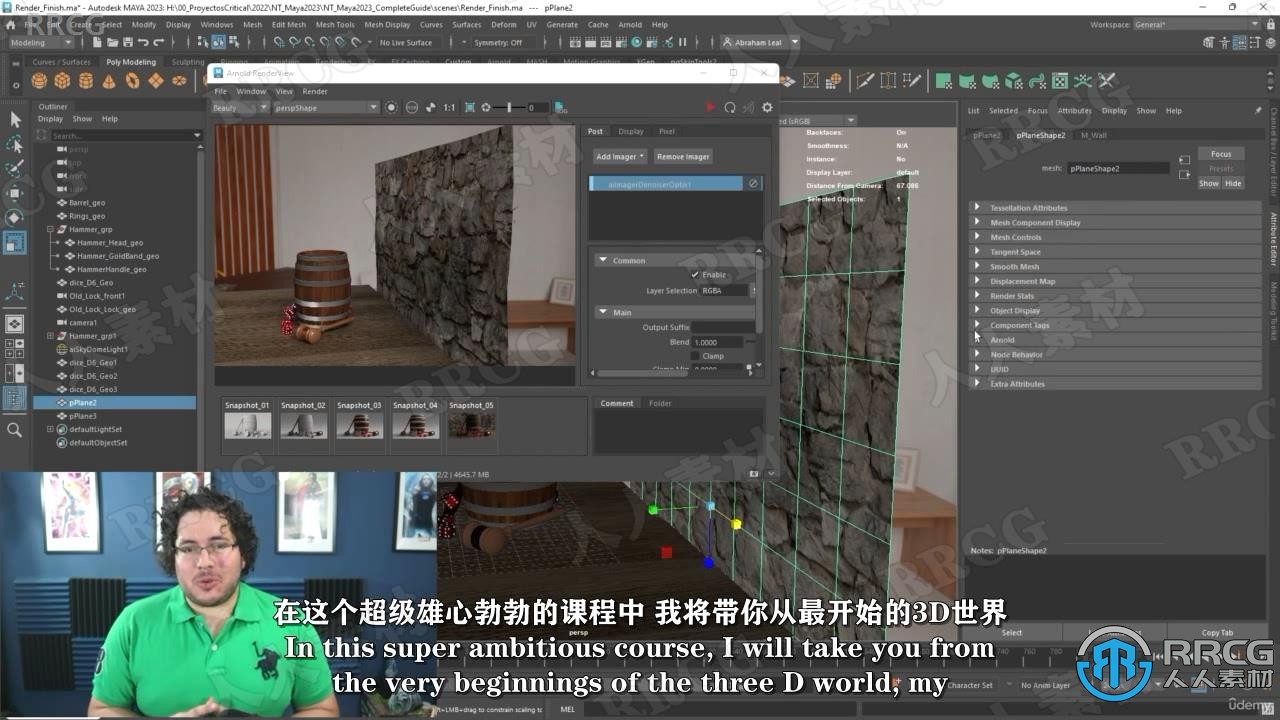The width and height of the screenshot is (1280, 720).
Task: Toggle the Enable checkbox in Common section
Action: [695, 274]
